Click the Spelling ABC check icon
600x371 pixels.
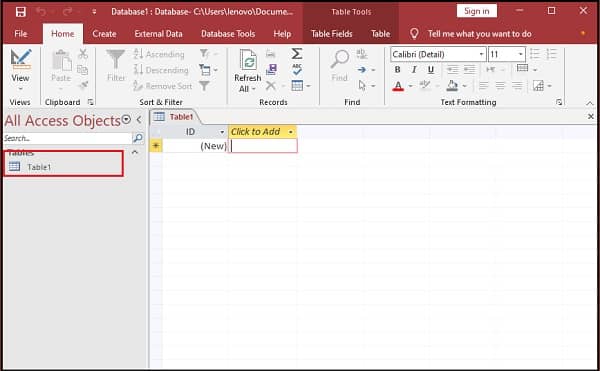point(297,69)
